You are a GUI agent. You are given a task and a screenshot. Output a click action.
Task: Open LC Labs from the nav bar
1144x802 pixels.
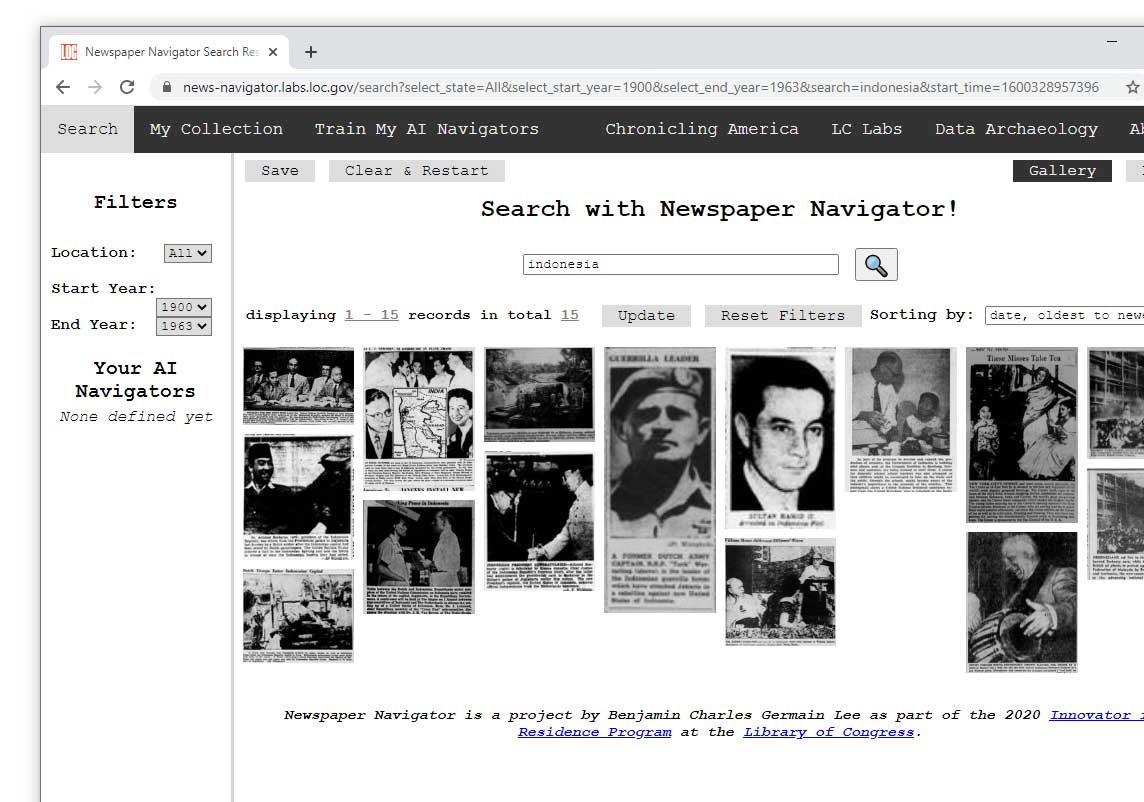[867, 129]
